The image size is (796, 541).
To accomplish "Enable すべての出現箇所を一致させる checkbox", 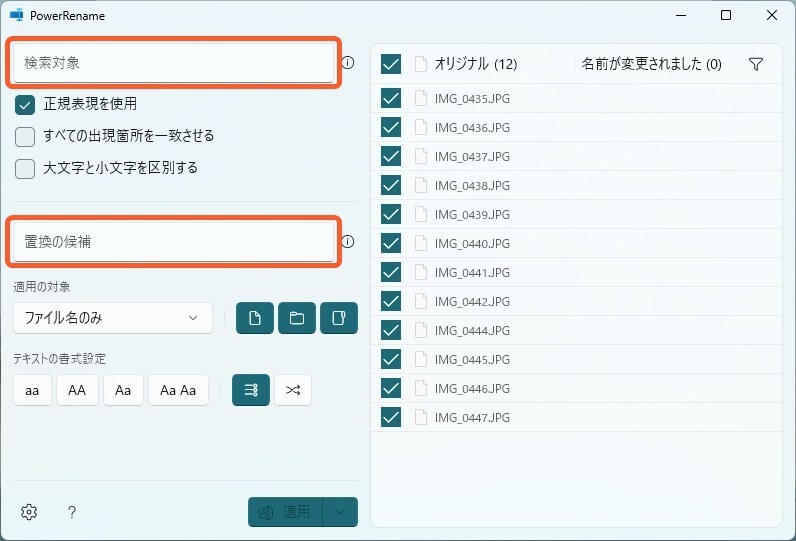I will [25, 137].
